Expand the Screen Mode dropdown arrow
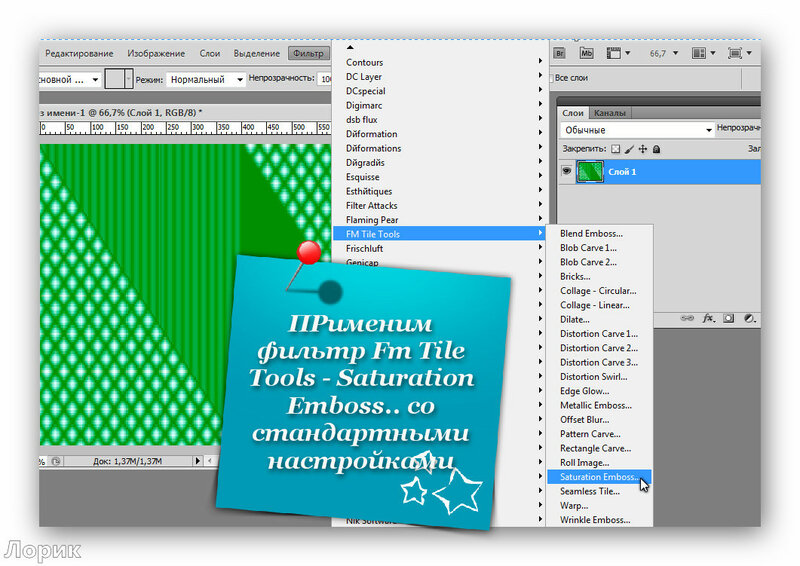The image size is (800, 566). (x=749, y=53)
